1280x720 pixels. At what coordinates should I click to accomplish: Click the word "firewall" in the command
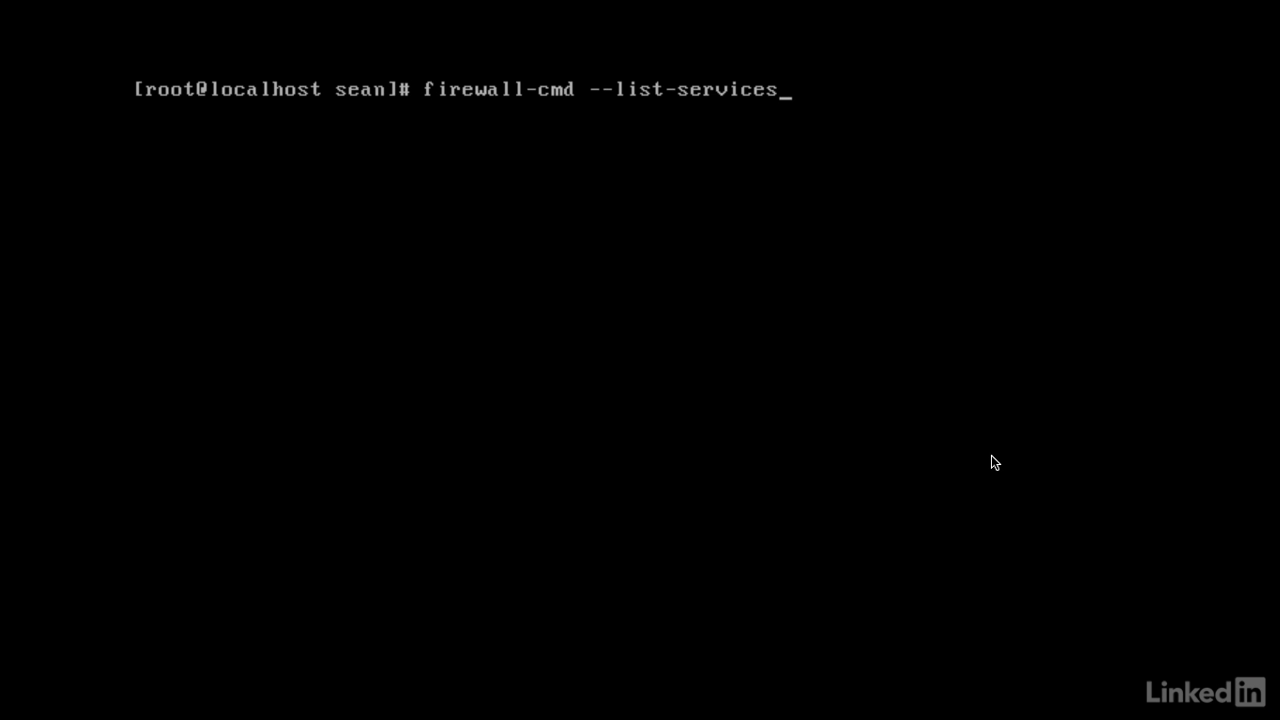pos(473,89)
